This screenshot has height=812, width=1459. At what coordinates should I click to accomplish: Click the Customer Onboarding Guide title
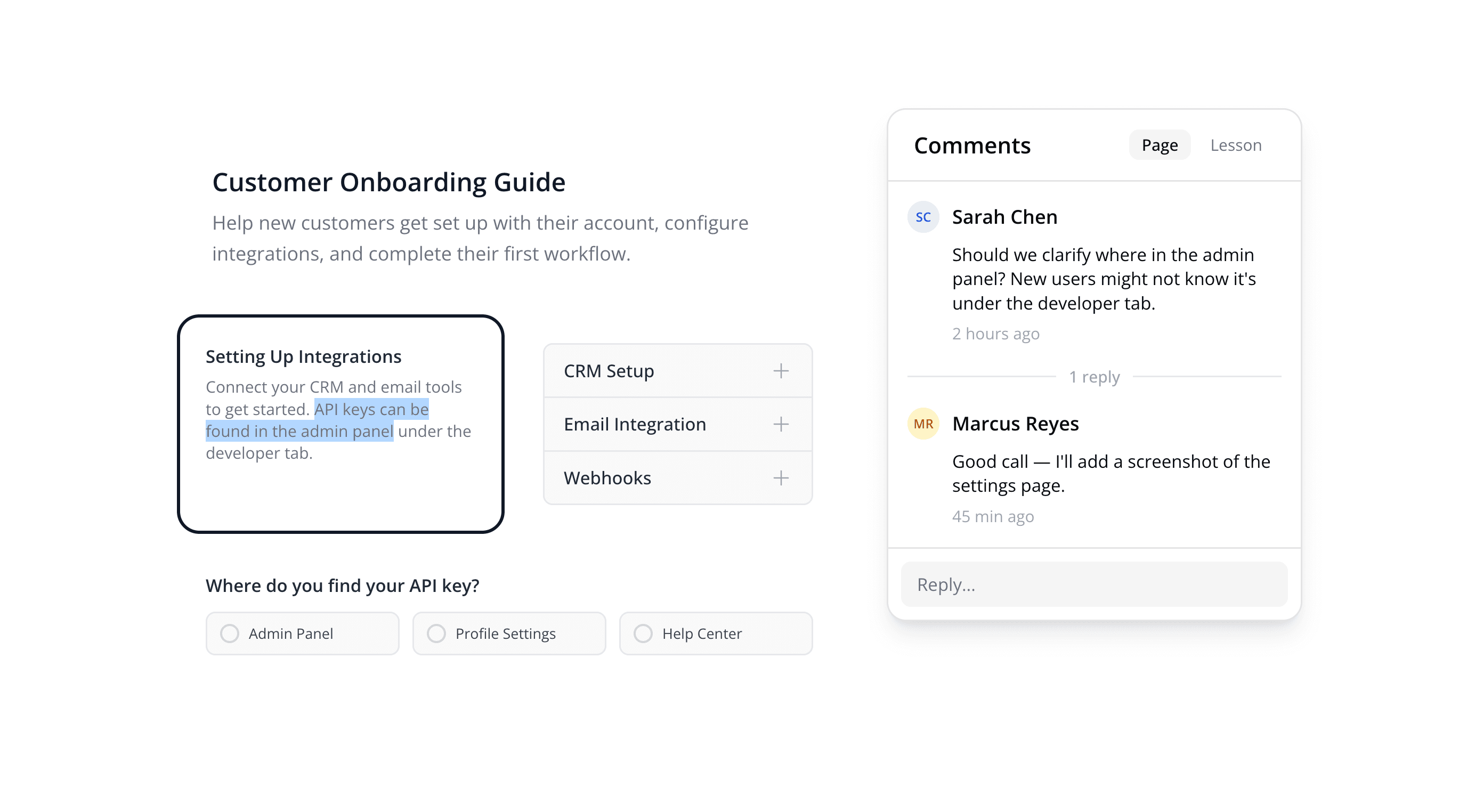[388, 182]
